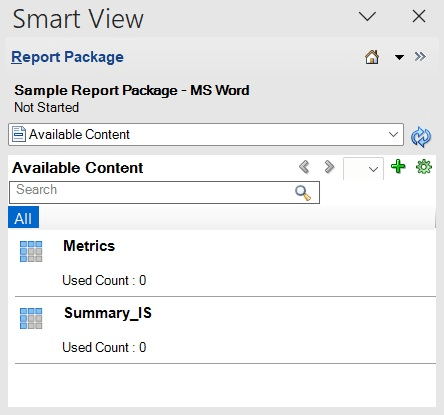Image resolution: width=444 pixels, height=415 pixels.
Task: Open the dropdown arrow next to Home icon
Action: (x=399, y=57)
